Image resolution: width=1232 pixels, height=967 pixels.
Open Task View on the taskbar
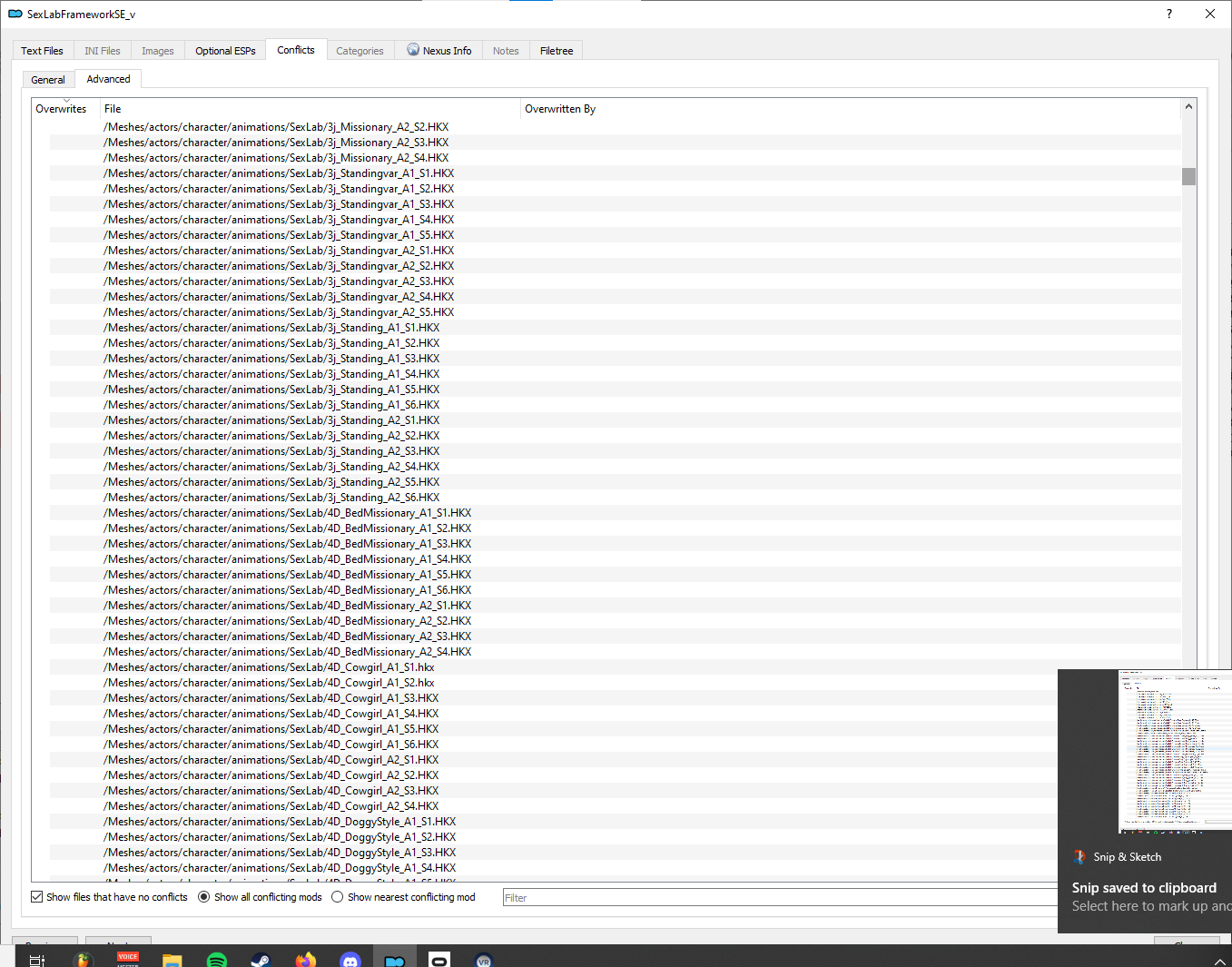point(36,960)
